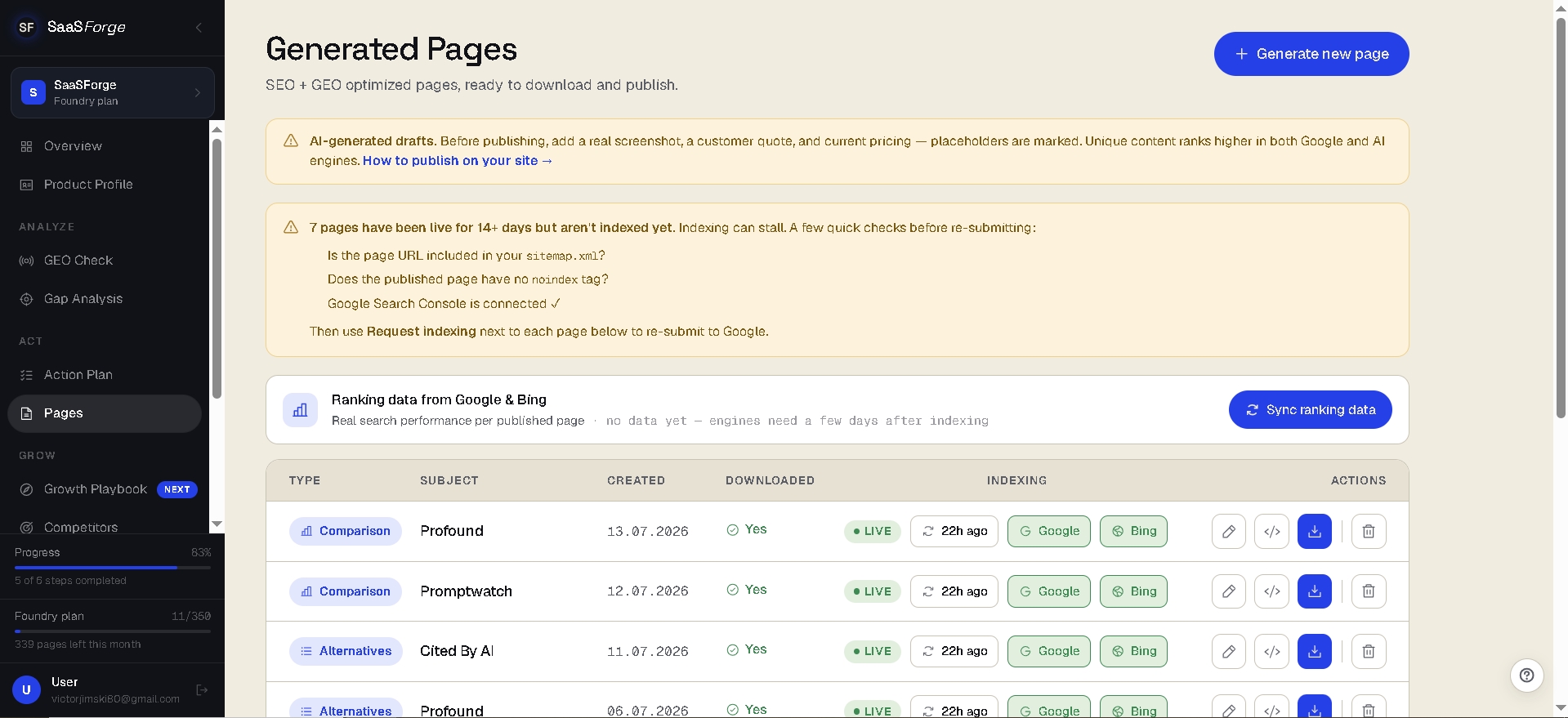Click warning icon in the indexing stalled notice

pos(291,227)
